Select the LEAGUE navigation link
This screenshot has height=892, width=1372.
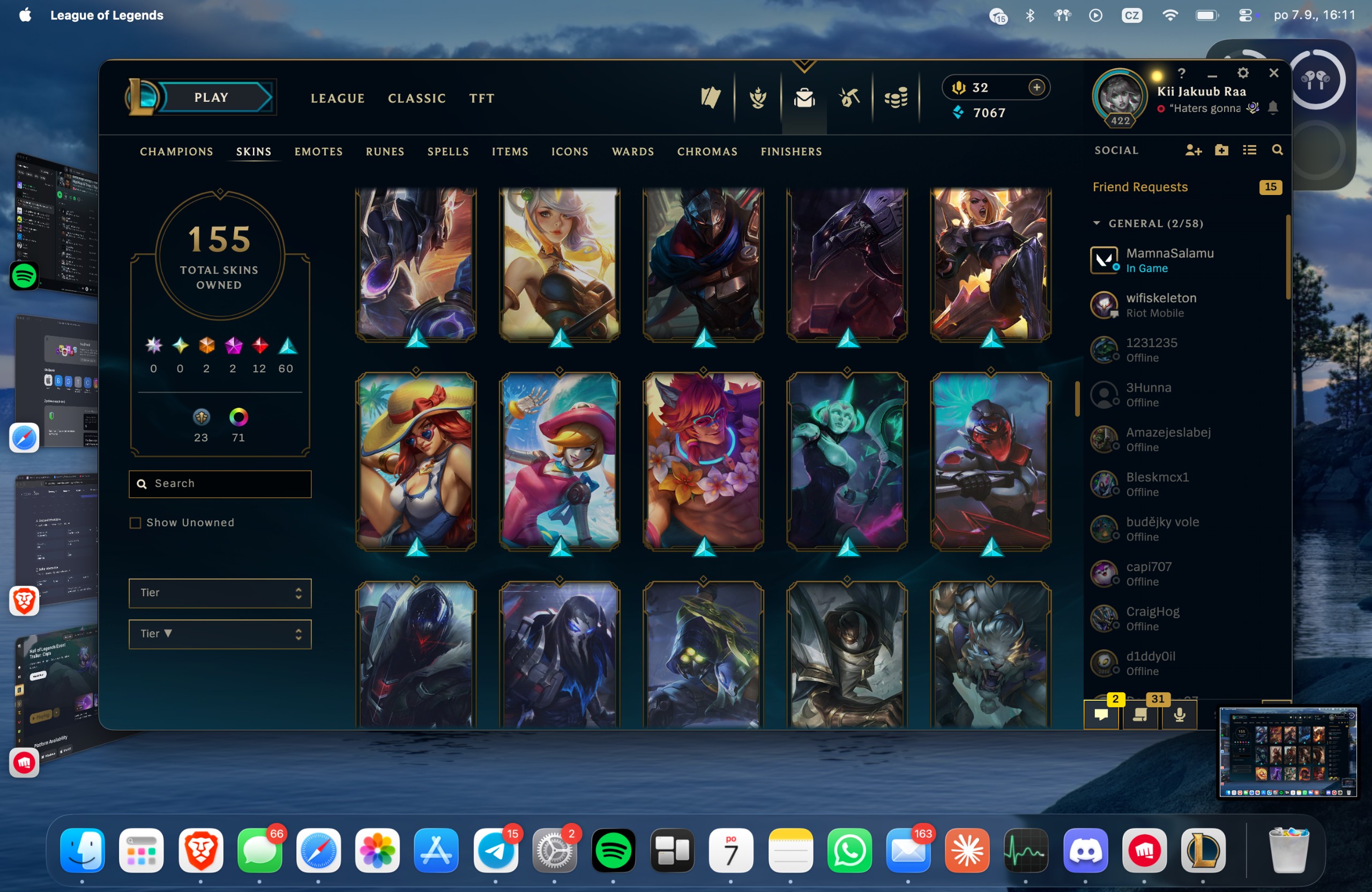pos(338,99)
